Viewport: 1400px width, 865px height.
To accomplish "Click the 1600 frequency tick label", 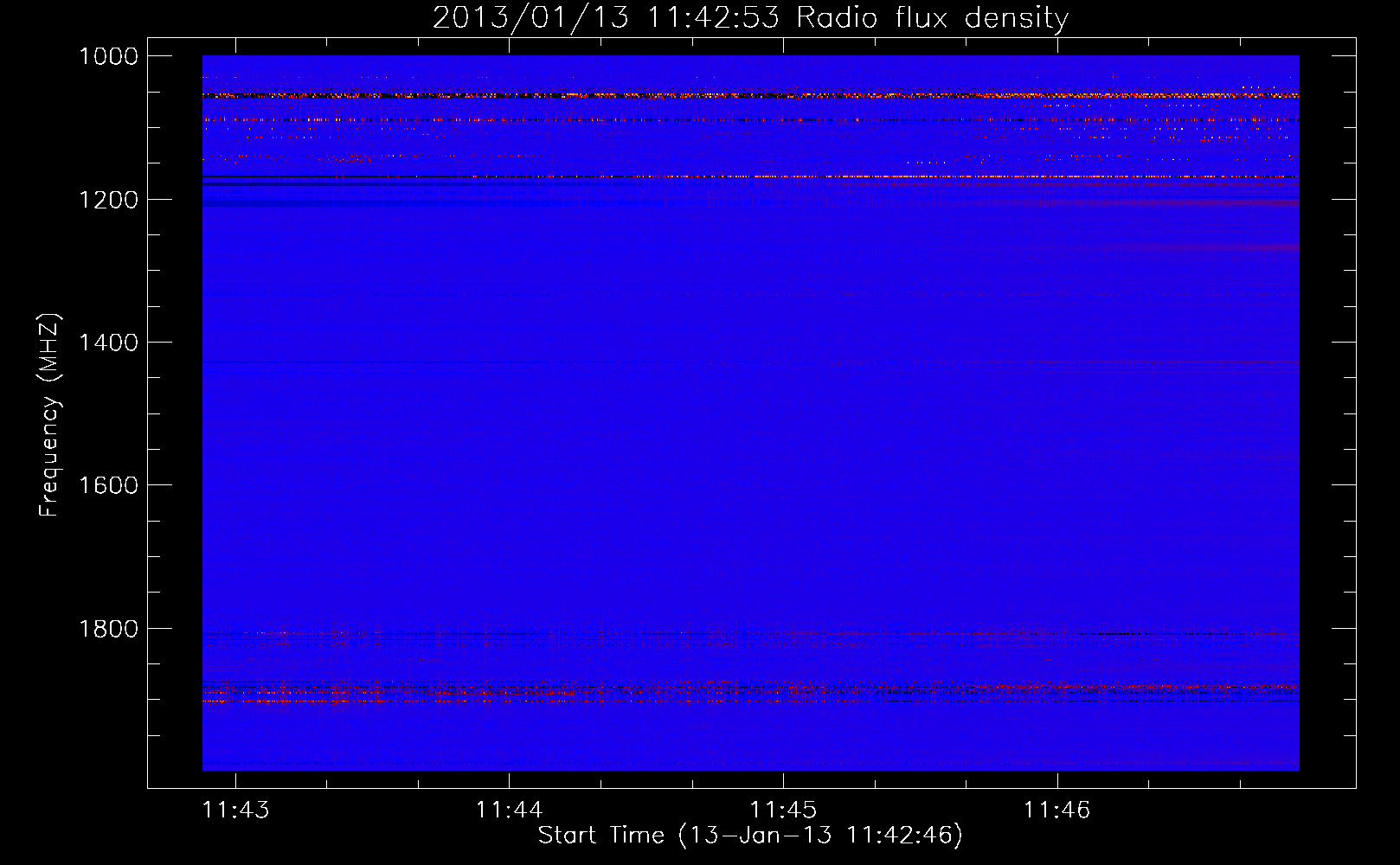I will [x=108, y=485].
